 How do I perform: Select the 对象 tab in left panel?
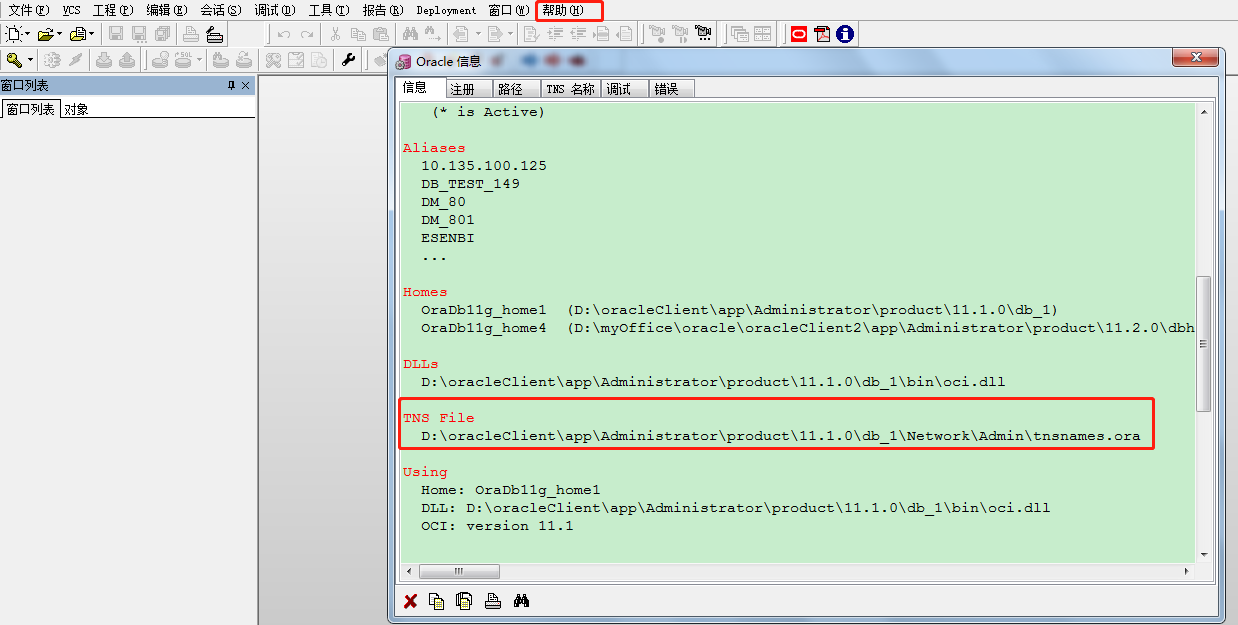pyautogui.click(x=77, y=110)
